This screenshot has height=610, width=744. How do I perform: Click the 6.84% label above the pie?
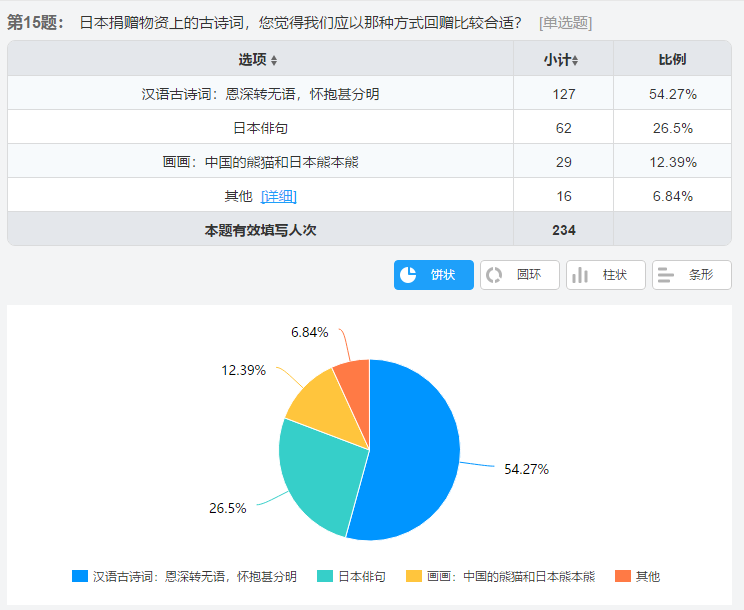[x=310, y=332]
